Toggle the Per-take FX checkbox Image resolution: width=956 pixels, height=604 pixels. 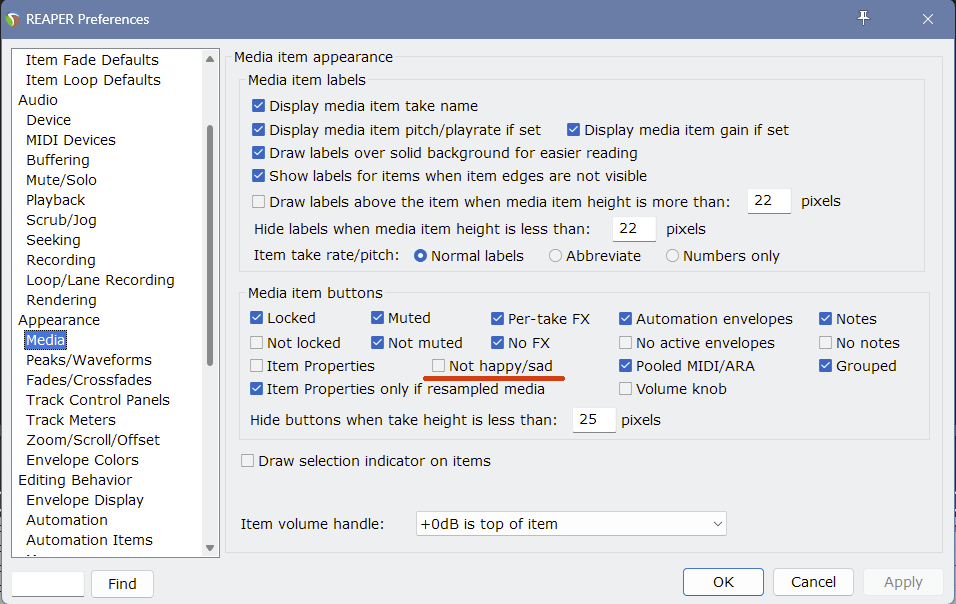tap(498, 318)
